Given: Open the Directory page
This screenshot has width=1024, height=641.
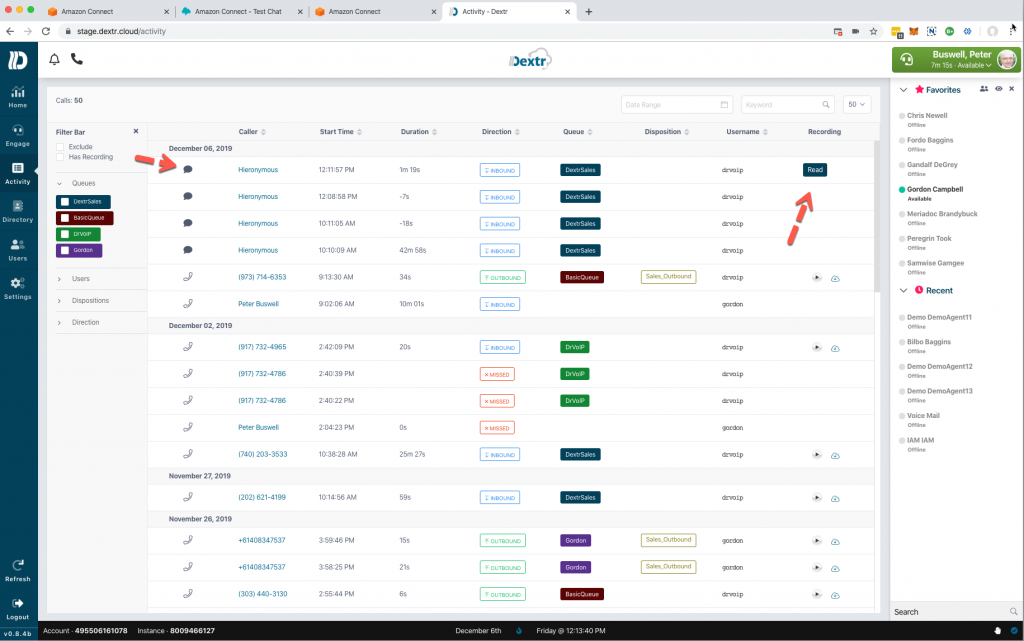Looking at the screenshot, I should [x=18, y=211].
